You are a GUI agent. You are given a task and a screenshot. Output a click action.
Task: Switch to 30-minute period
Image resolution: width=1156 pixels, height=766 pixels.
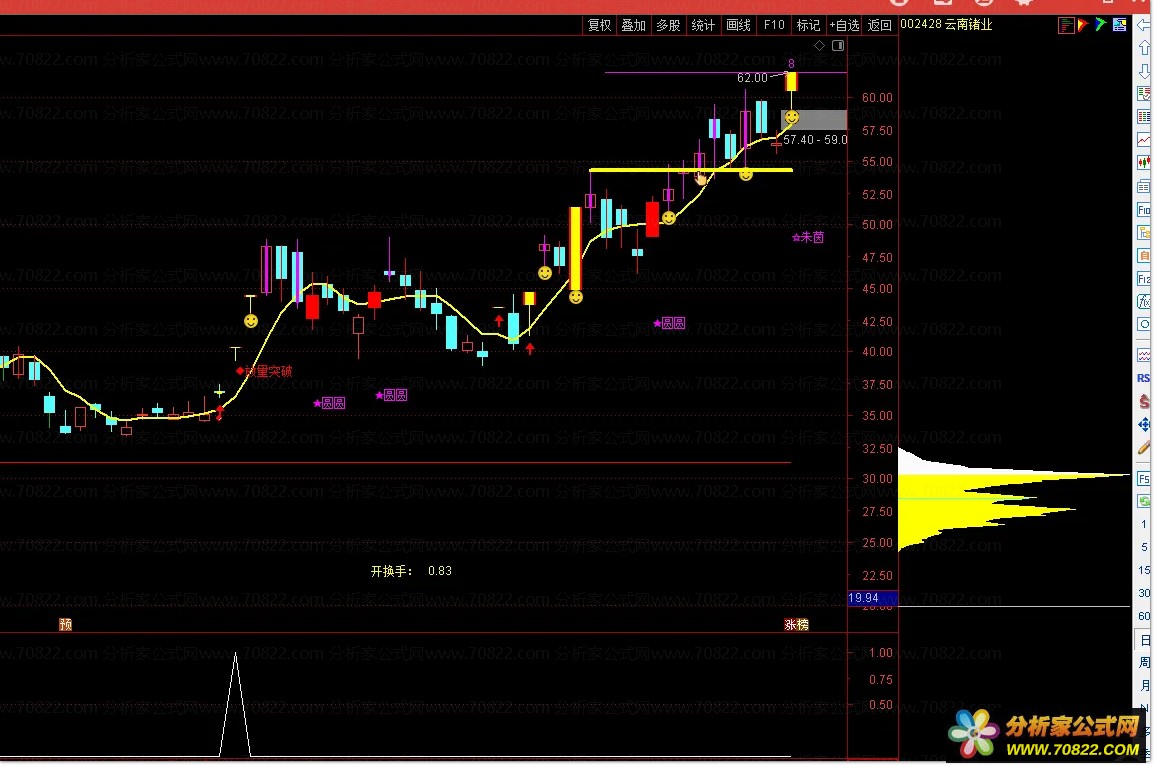click(x=1144, y=593)
